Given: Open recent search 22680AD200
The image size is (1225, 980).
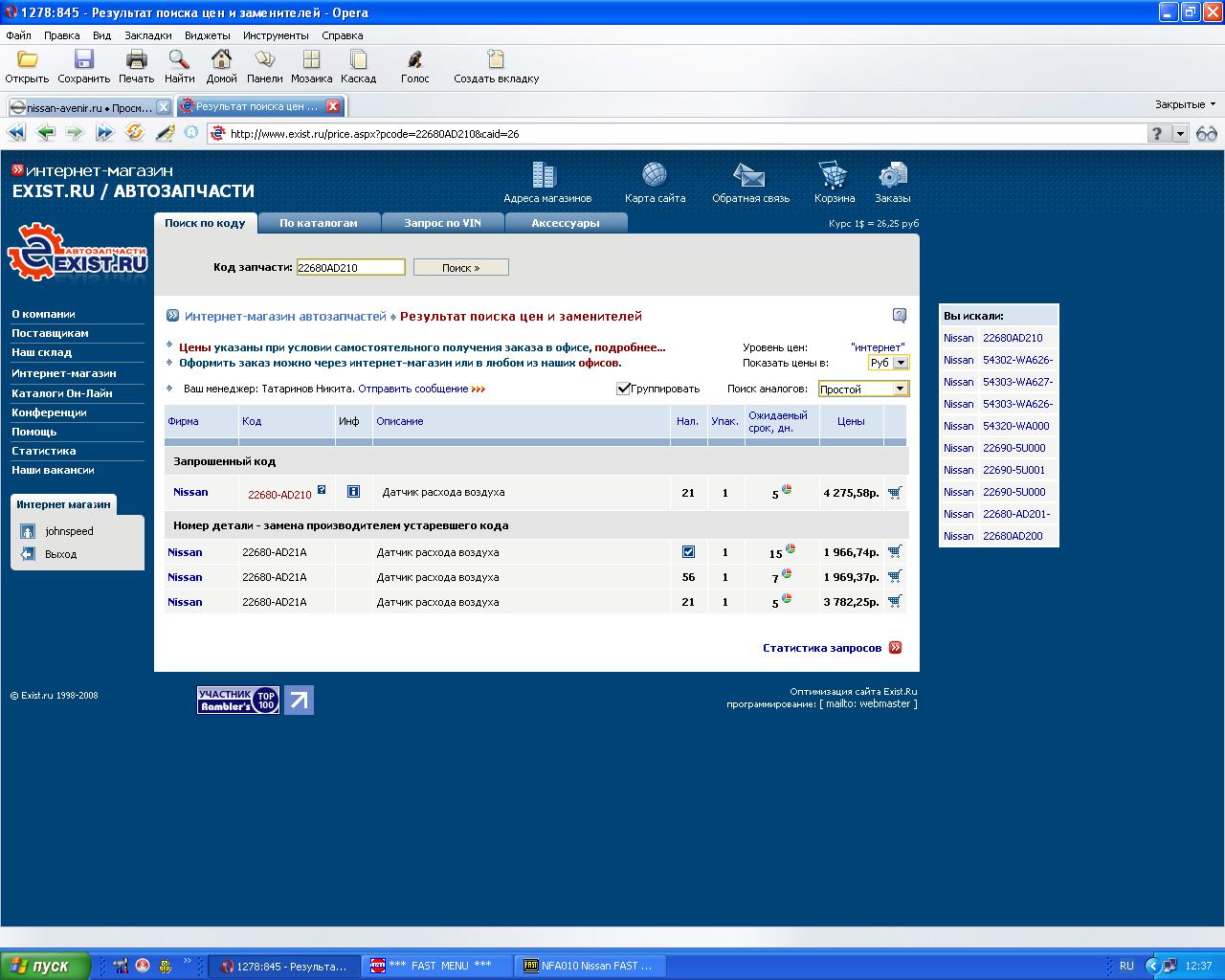Looking at the screenshot, I should (1013, 536).
